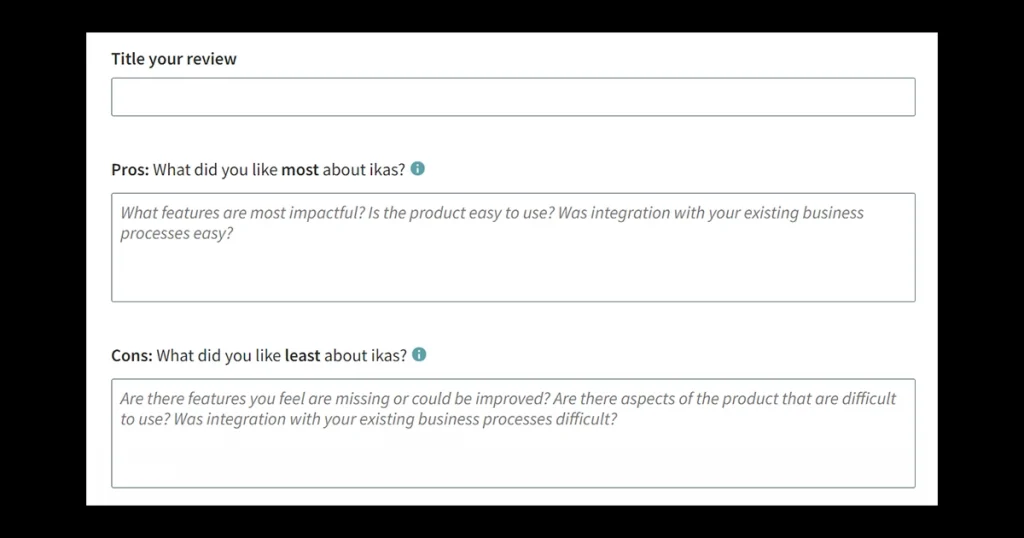1024x538 pixels.
Task: Click the bold "Cons:" label
Action: tap(131, 356)
